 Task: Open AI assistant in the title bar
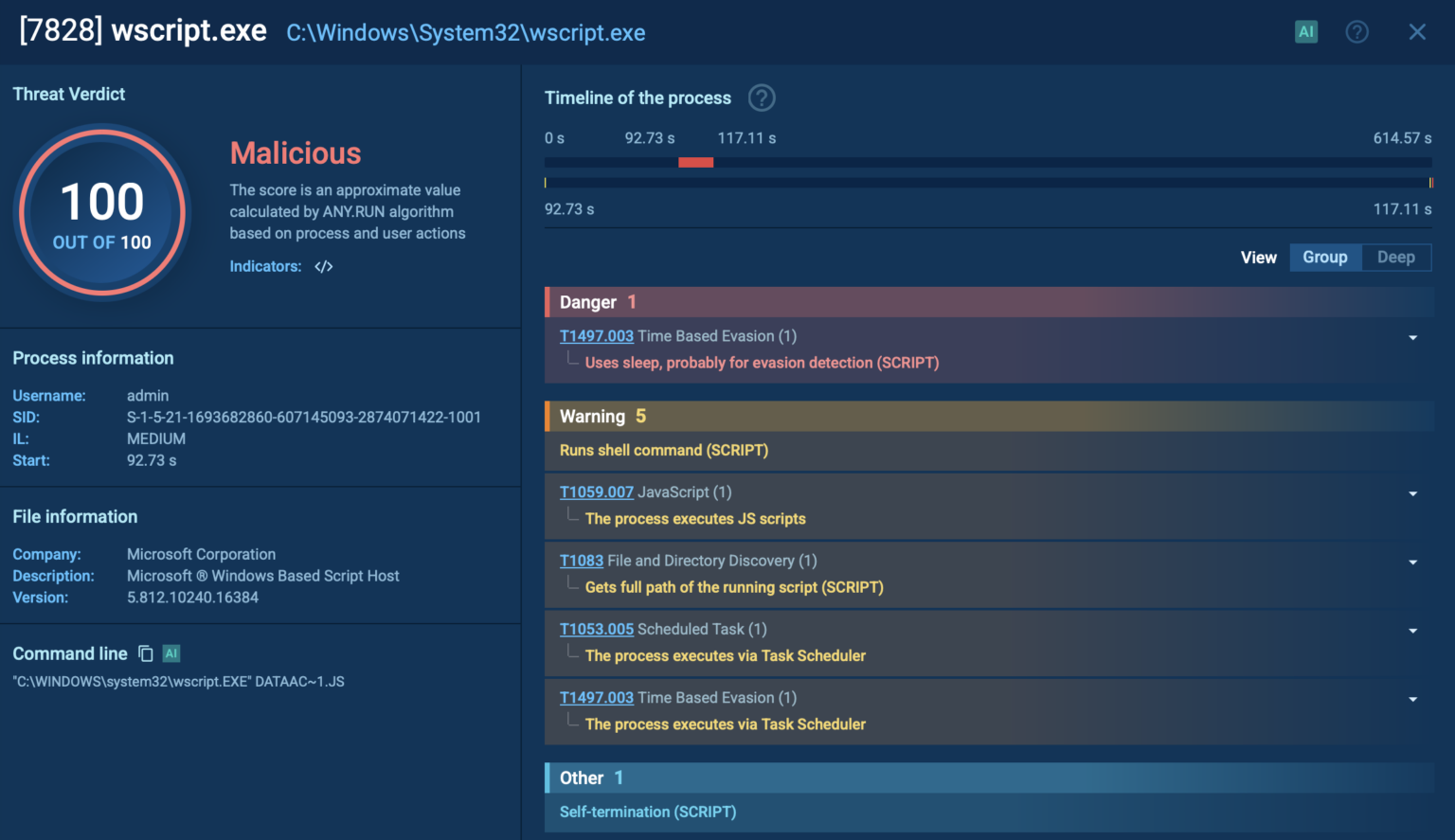coord(1306,31)
